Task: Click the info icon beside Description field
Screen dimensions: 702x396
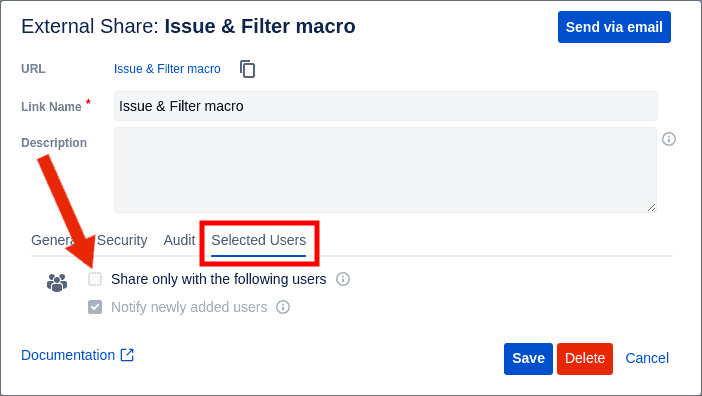Action: 669,139
